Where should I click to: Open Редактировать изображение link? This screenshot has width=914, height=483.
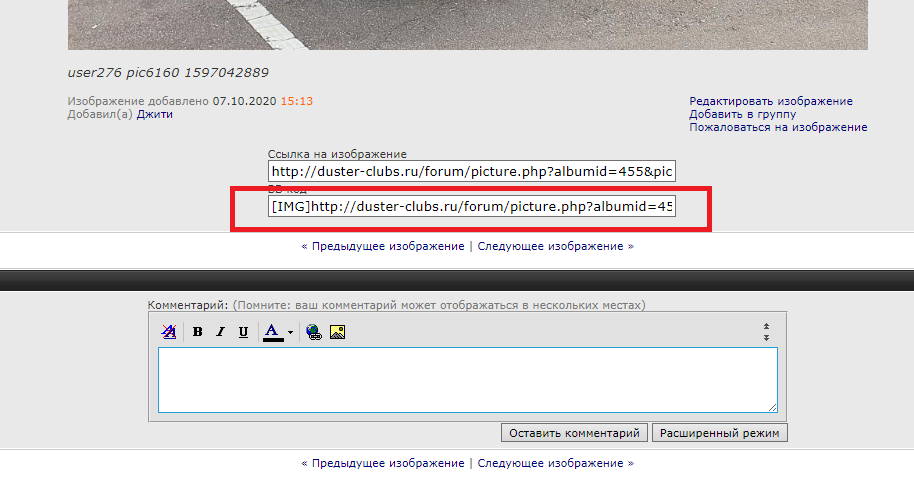point(770,101)
